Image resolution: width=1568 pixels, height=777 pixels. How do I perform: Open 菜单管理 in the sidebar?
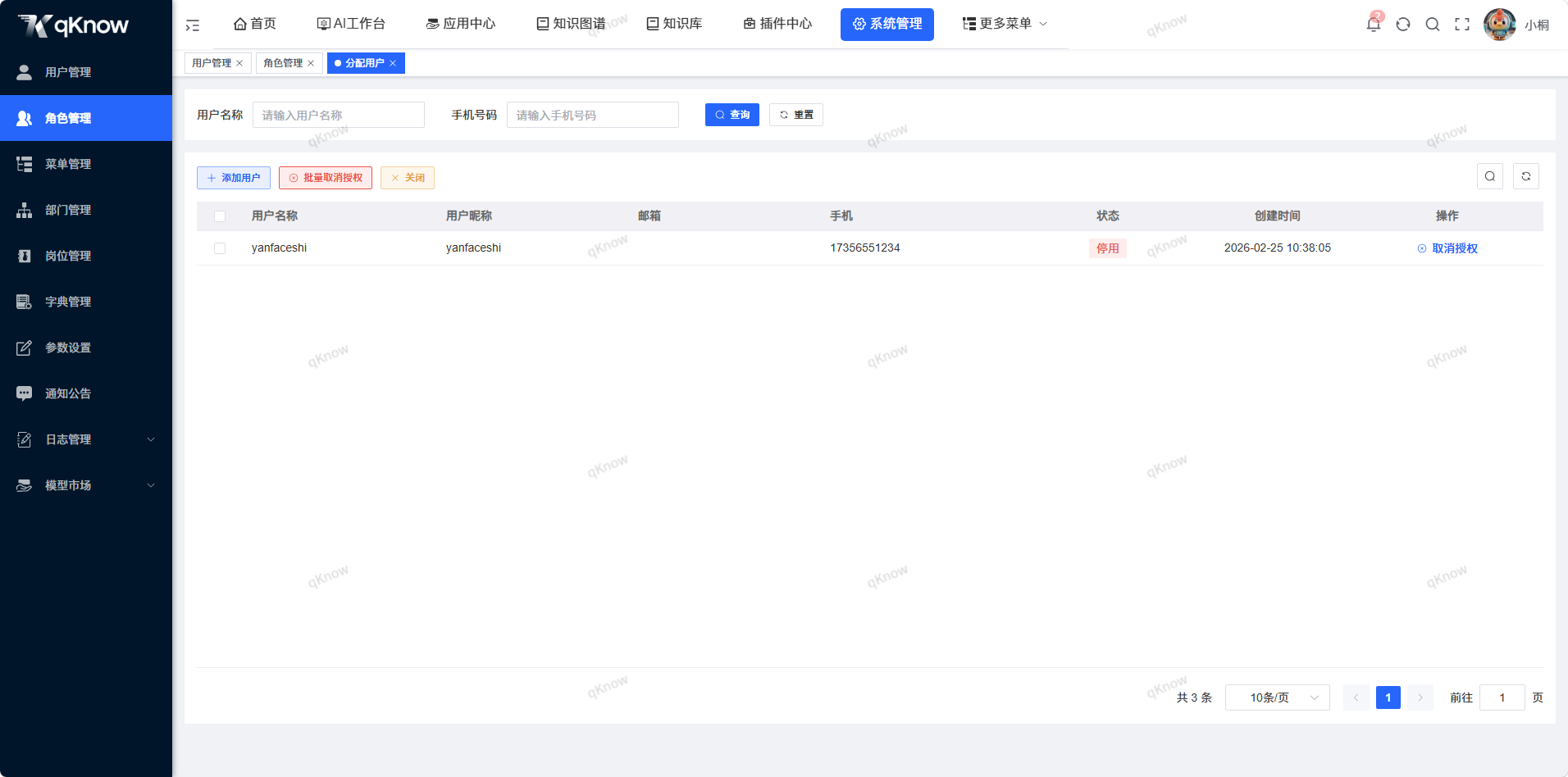pyautogui.click(x=86, y=164)
